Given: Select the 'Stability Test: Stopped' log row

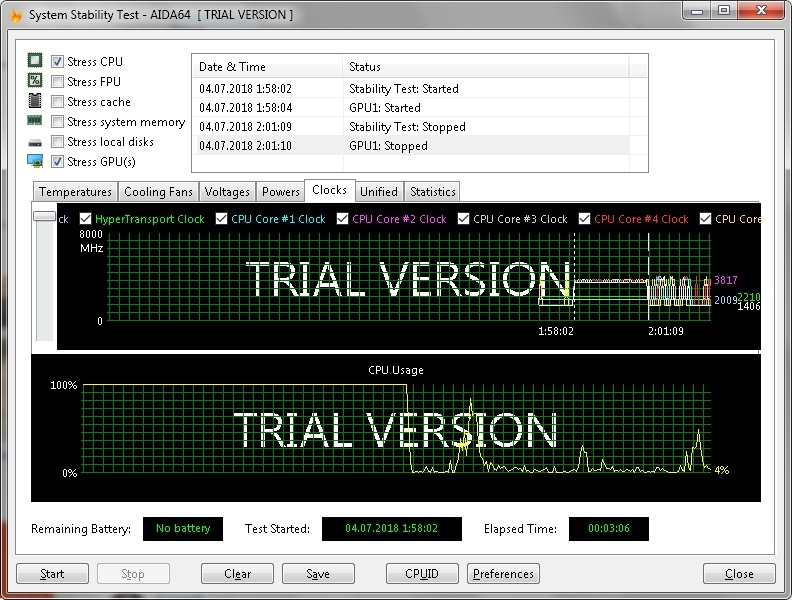Looking at the screenshot, I should click(411, 127).
